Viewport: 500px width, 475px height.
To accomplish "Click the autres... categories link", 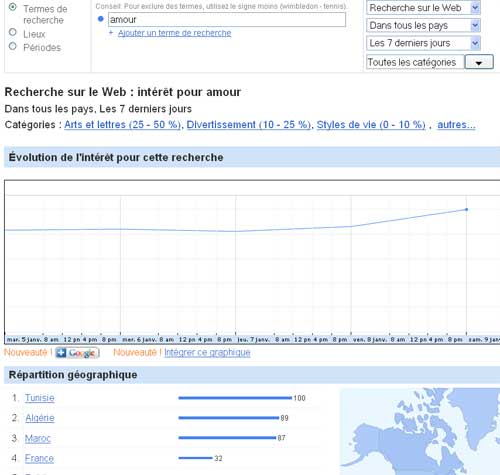I will coord(456,125).
